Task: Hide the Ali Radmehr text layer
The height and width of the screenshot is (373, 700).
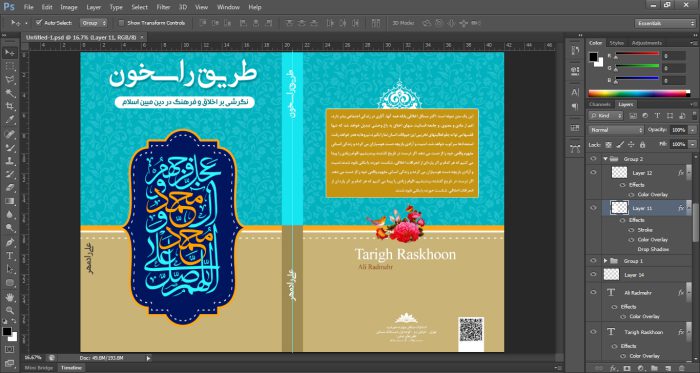Action: (593, 293)
